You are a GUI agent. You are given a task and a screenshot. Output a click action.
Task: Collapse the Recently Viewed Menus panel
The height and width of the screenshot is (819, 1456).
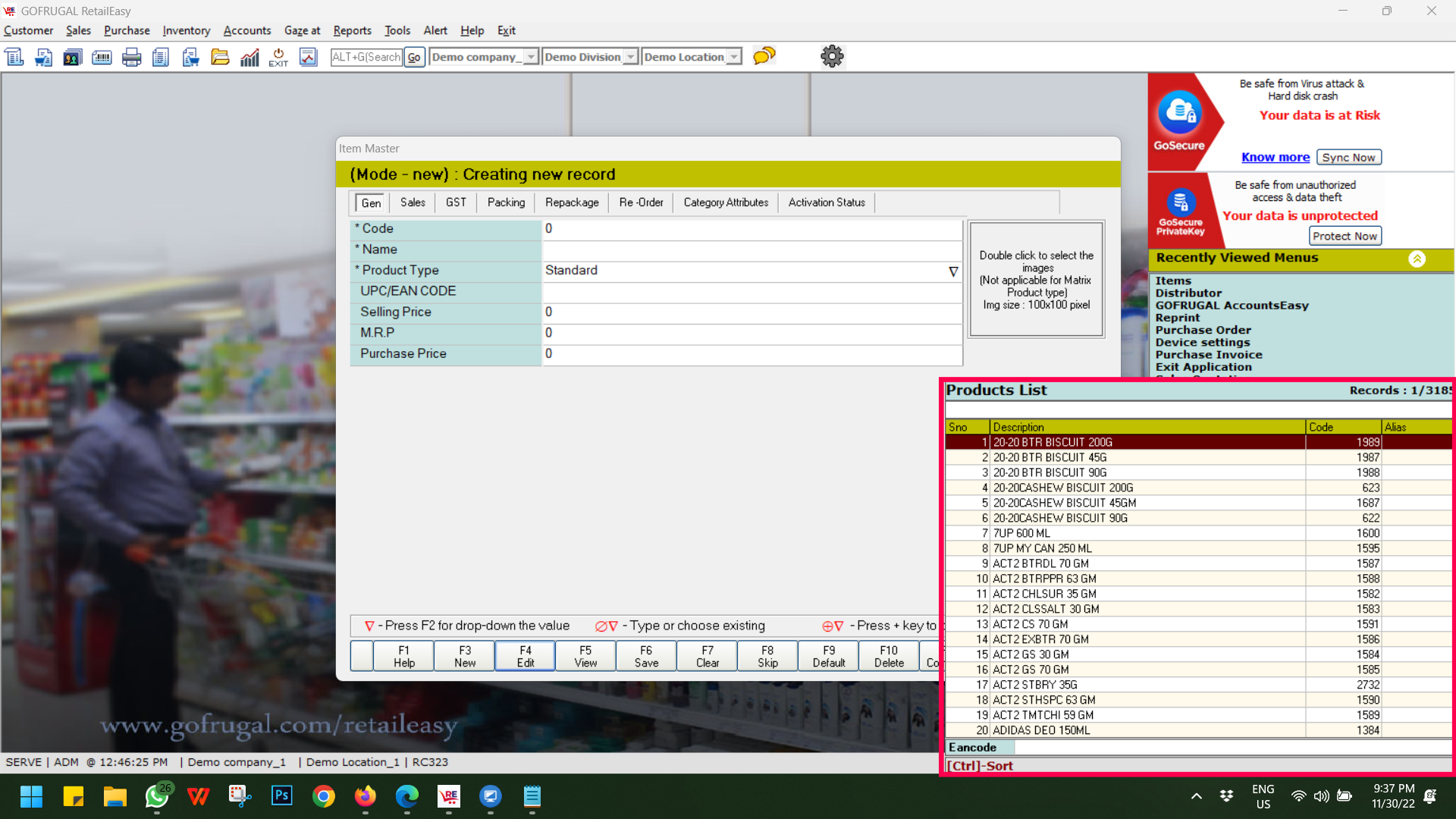[1417, 259]
